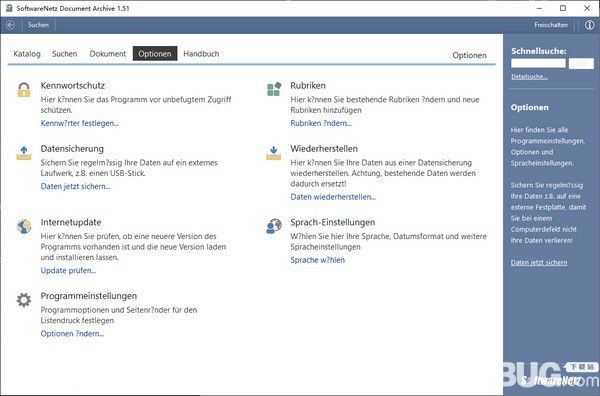Switch to the Katalog tab
This screenshot has width=600, height=396.
27,54
